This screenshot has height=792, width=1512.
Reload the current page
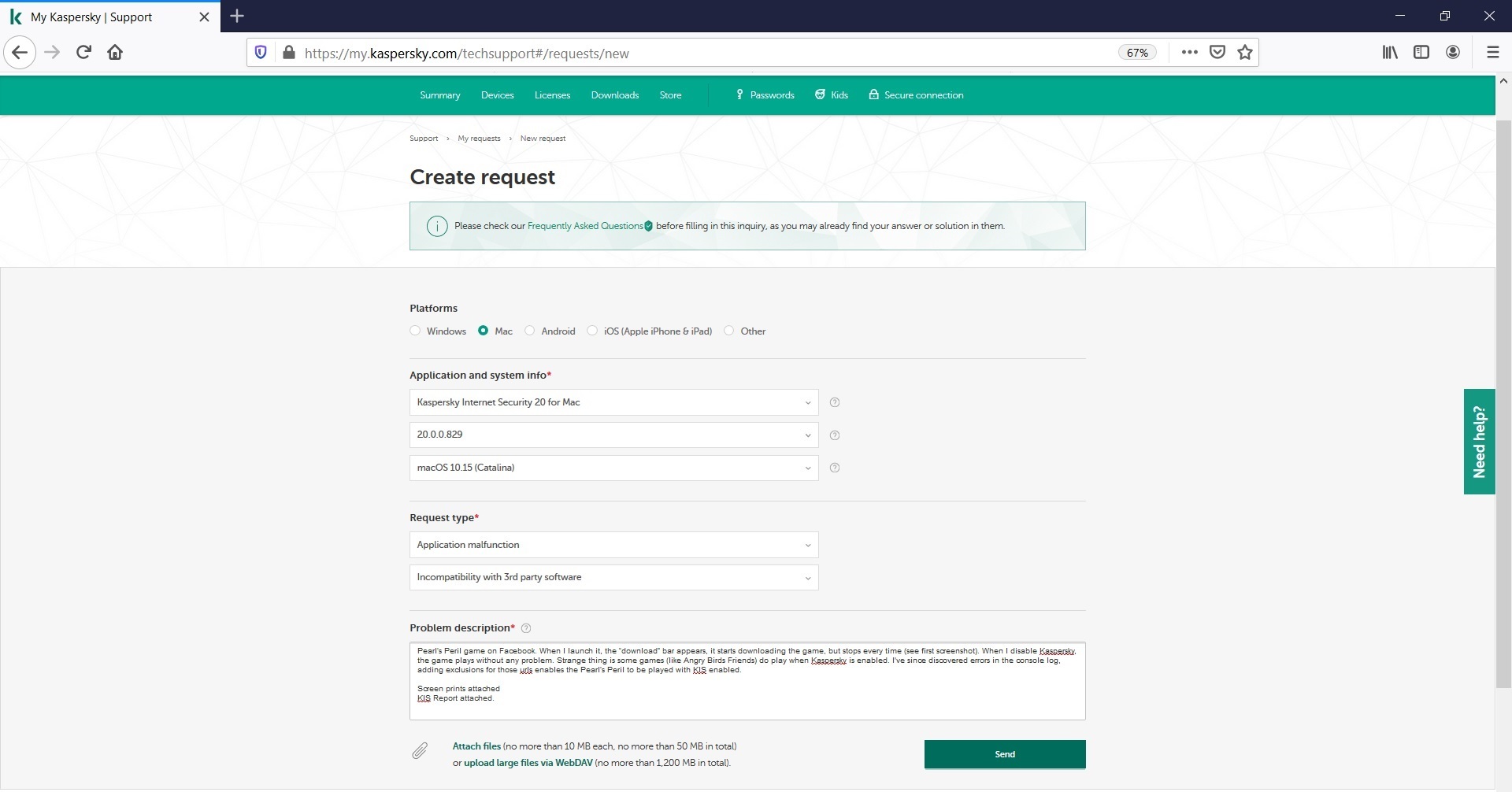83,53
